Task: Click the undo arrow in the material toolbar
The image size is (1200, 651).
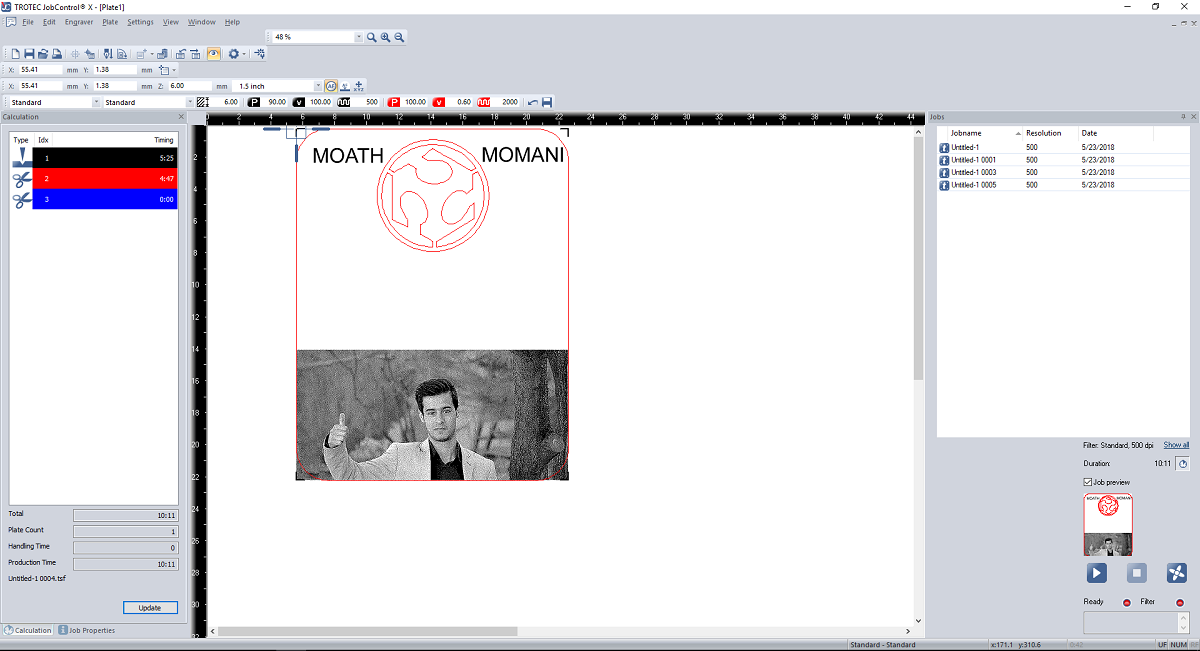Action: click(533, 102)
